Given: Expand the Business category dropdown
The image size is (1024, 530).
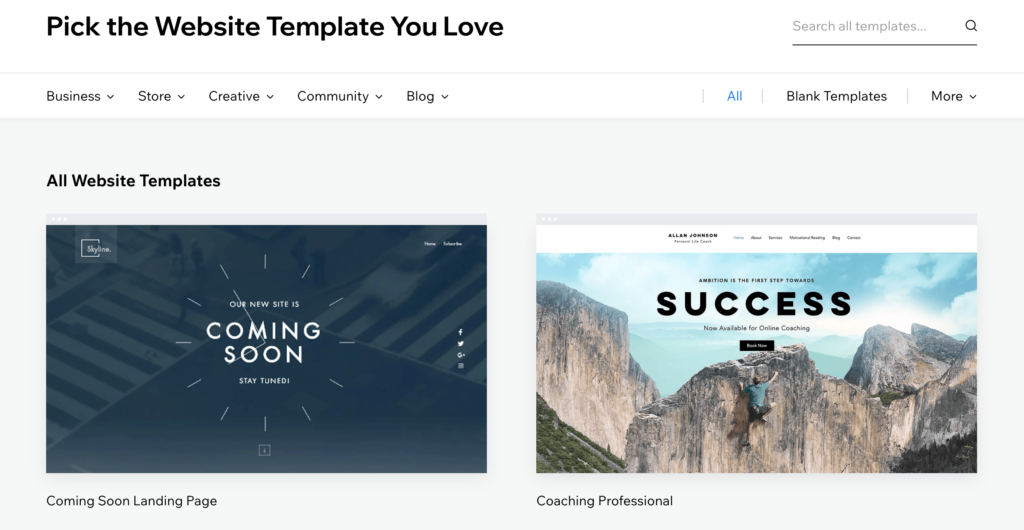Looking at the screenshot, I should pos(80,96).
